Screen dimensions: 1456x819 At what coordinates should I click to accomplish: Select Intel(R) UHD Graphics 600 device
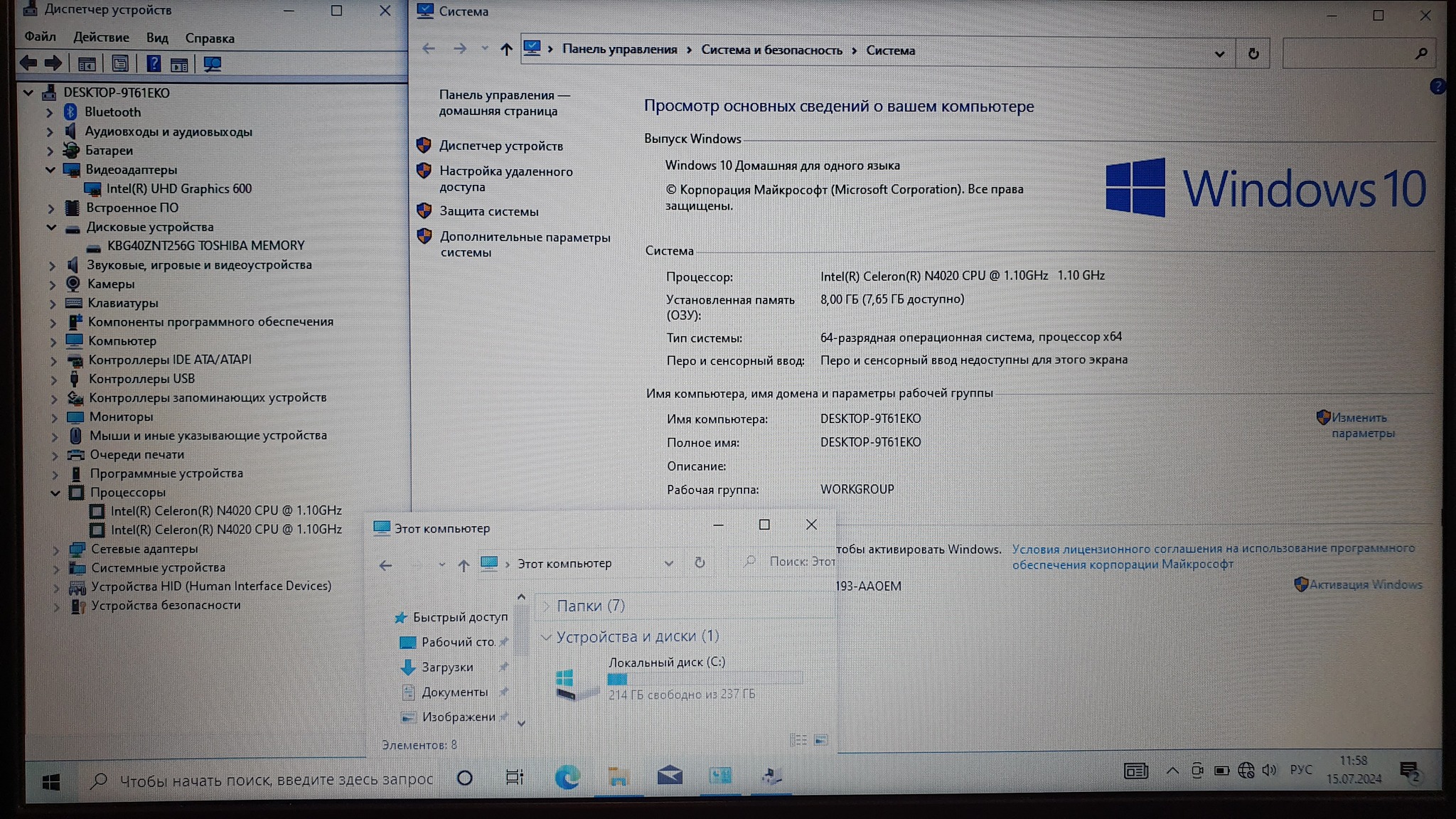click(178, 189)
